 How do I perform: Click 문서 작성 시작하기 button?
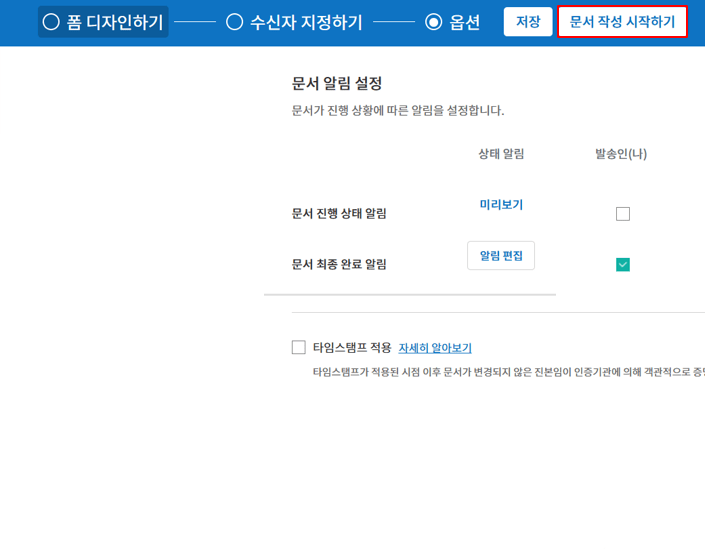coord(622,22)
